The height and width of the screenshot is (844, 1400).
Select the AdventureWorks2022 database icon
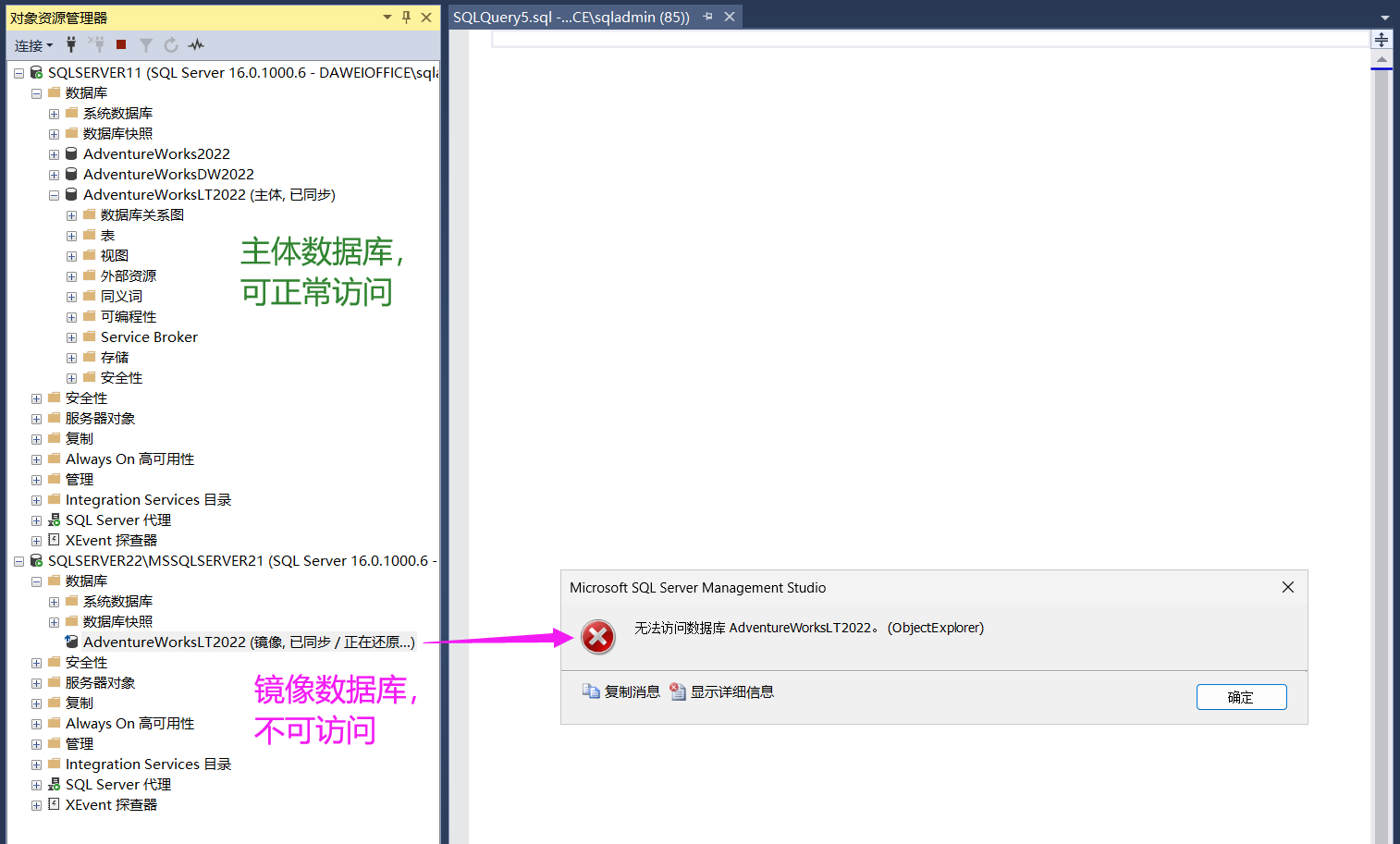71,153
